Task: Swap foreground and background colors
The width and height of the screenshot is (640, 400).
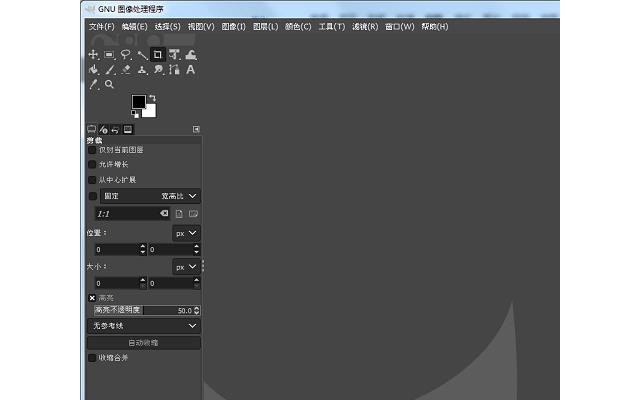Action: pos(152,98)
